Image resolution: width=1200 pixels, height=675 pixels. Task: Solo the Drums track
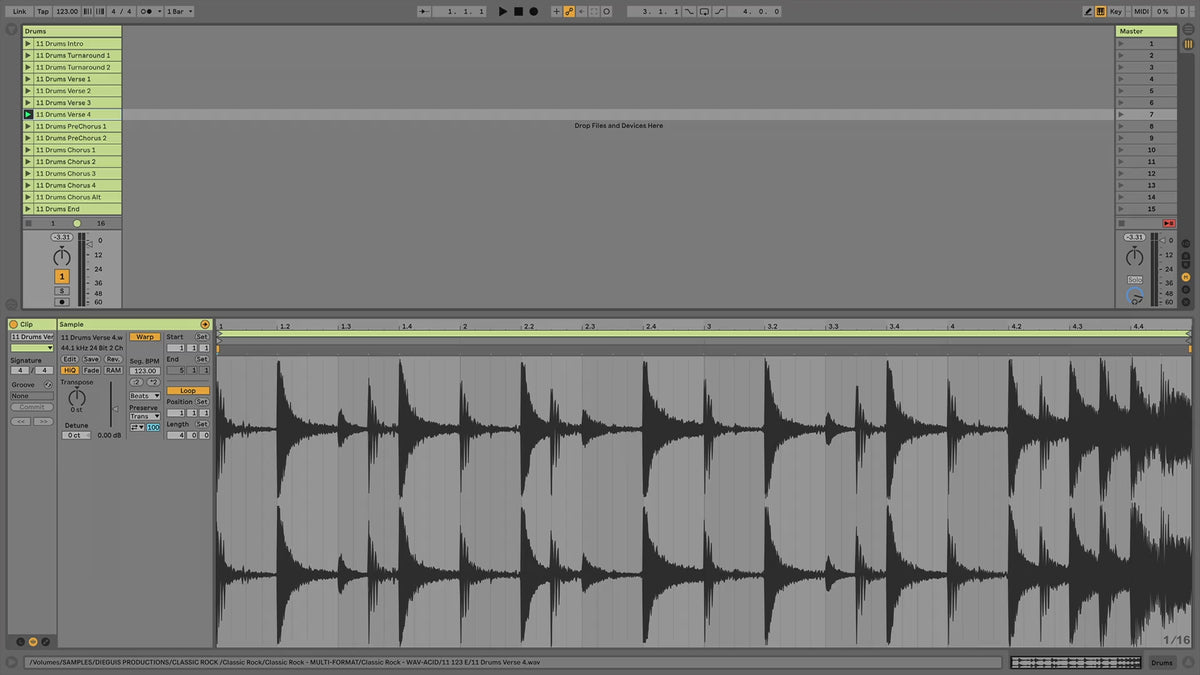click(62, 290)
